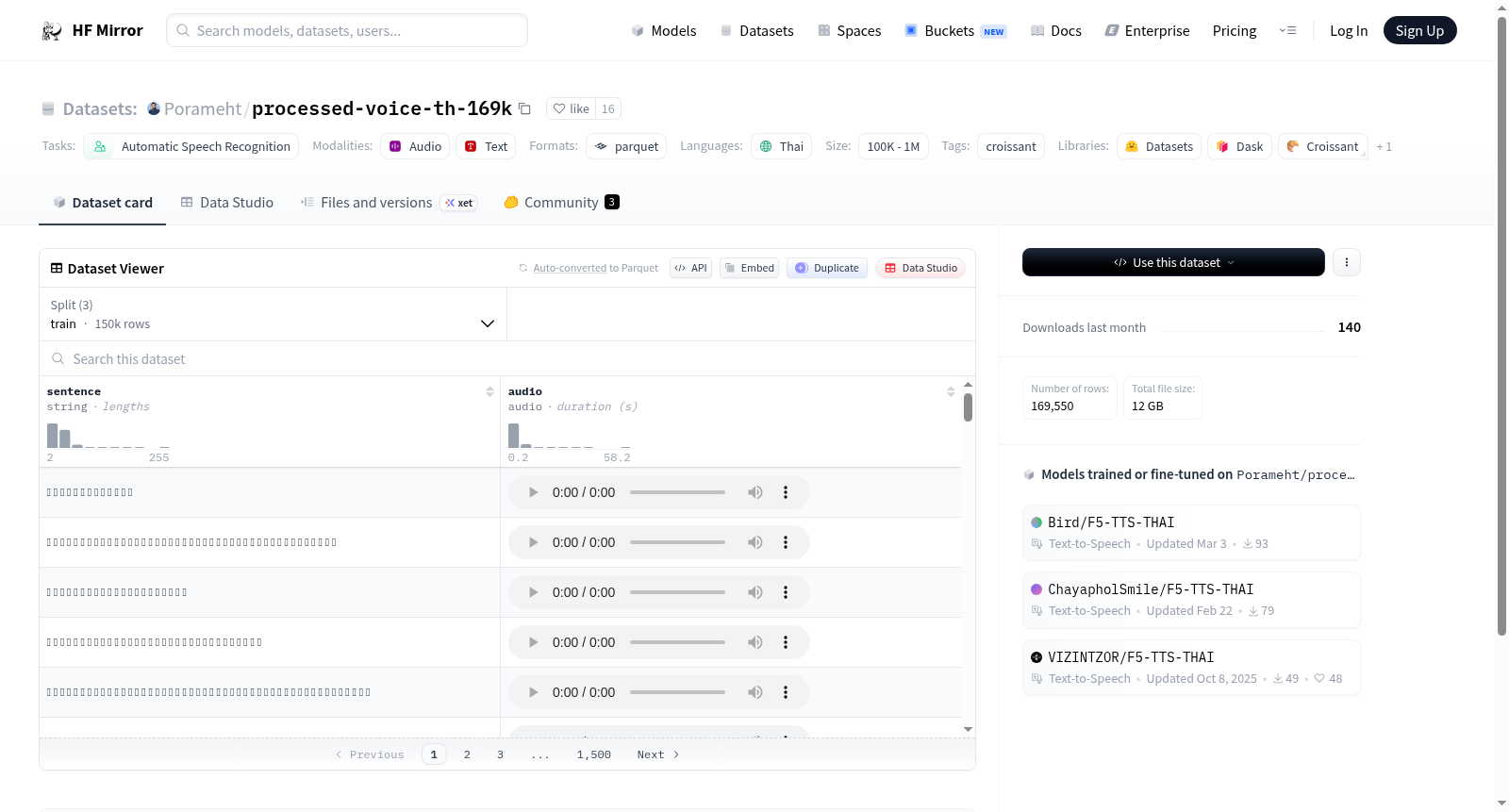Viewport: 1509px width, 812px height.
Task: Open more options on third row audio player
Action: pyautogui.click(x=786, y=592)
